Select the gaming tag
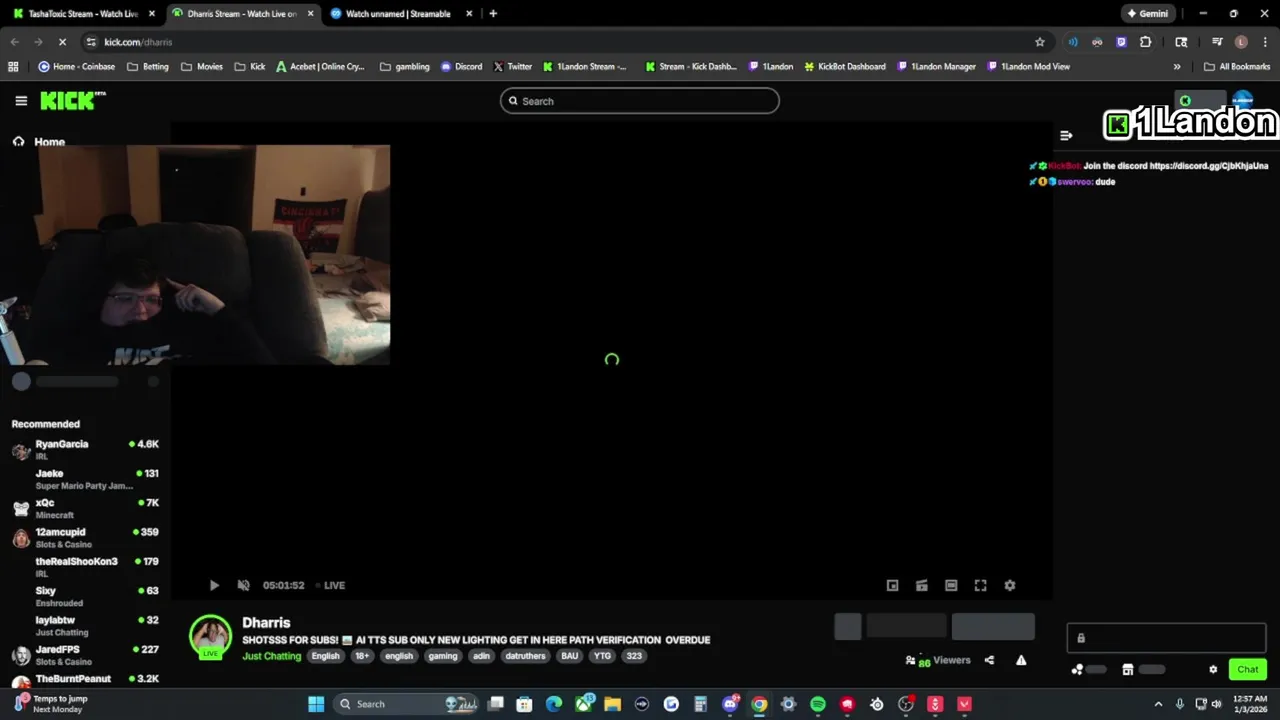This screenshot has height=720, width=1280. (442, 656)
